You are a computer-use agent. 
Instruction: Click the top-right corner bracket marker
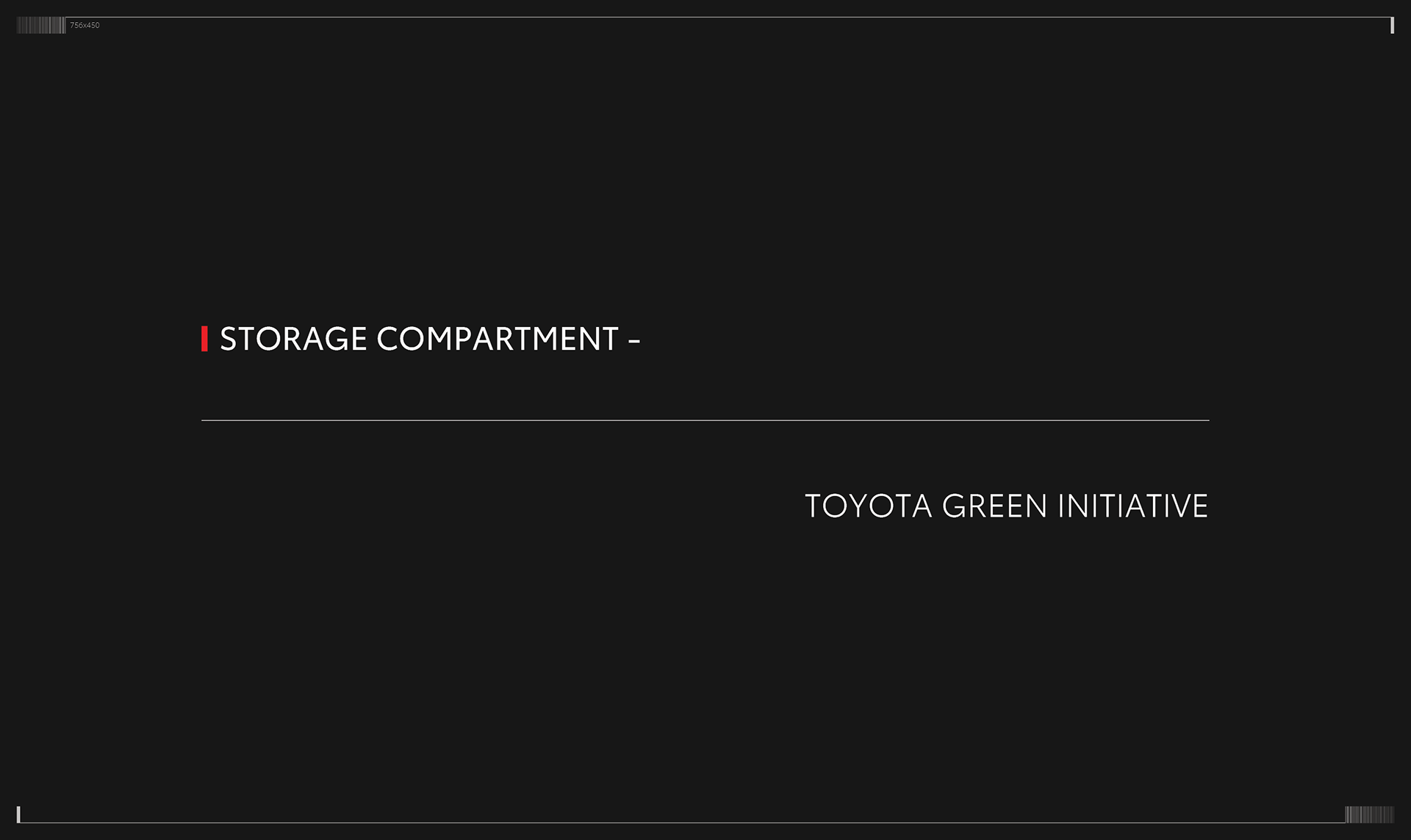click(x=1392, y=25)
